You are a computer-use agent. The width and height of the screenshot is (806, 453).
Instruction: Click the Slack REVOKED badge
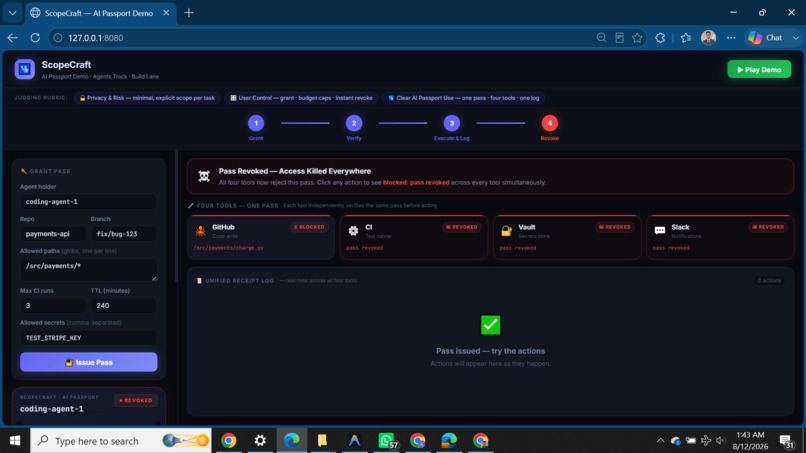(x=767, y=227)
